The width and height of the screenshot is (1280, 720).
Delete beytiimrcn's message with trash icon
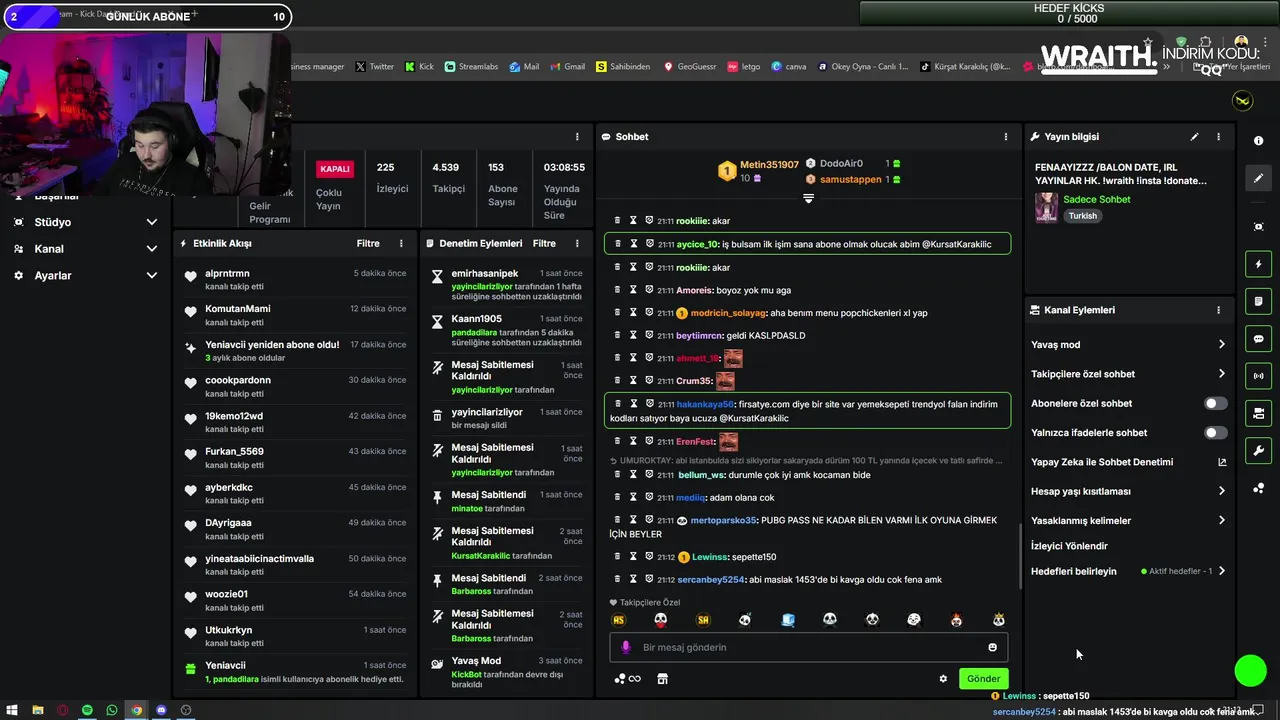coord(617,335)
